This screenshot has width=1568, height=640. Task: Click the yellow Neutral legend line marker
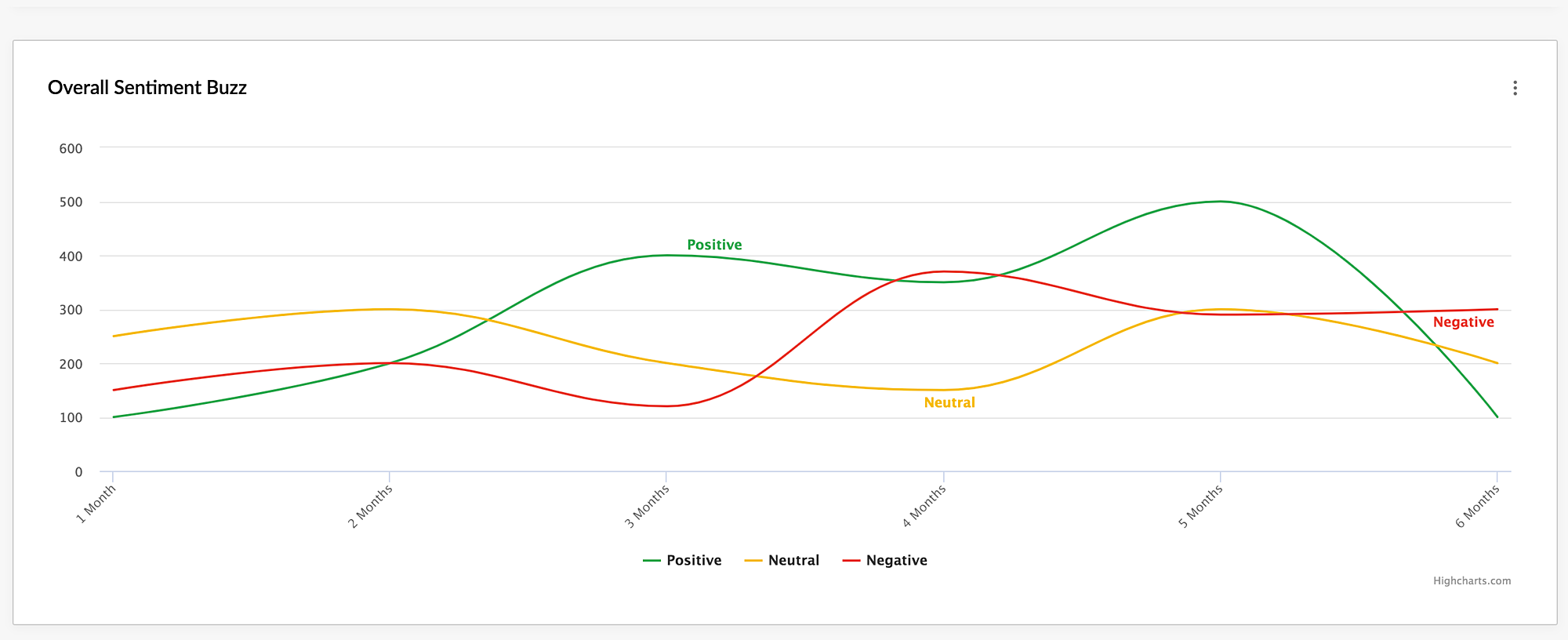pos(753,561)
